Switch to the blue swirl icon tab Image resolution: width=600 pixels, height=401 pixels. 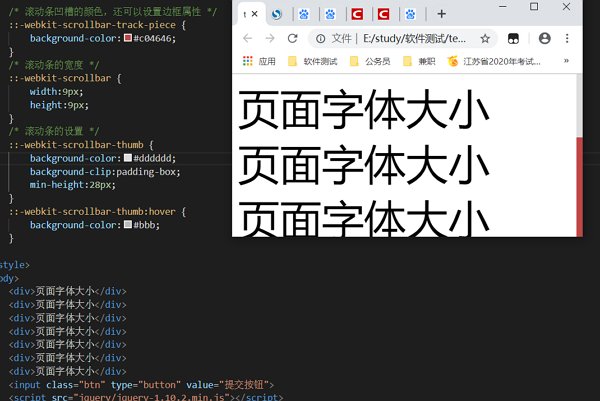[276, 15]
